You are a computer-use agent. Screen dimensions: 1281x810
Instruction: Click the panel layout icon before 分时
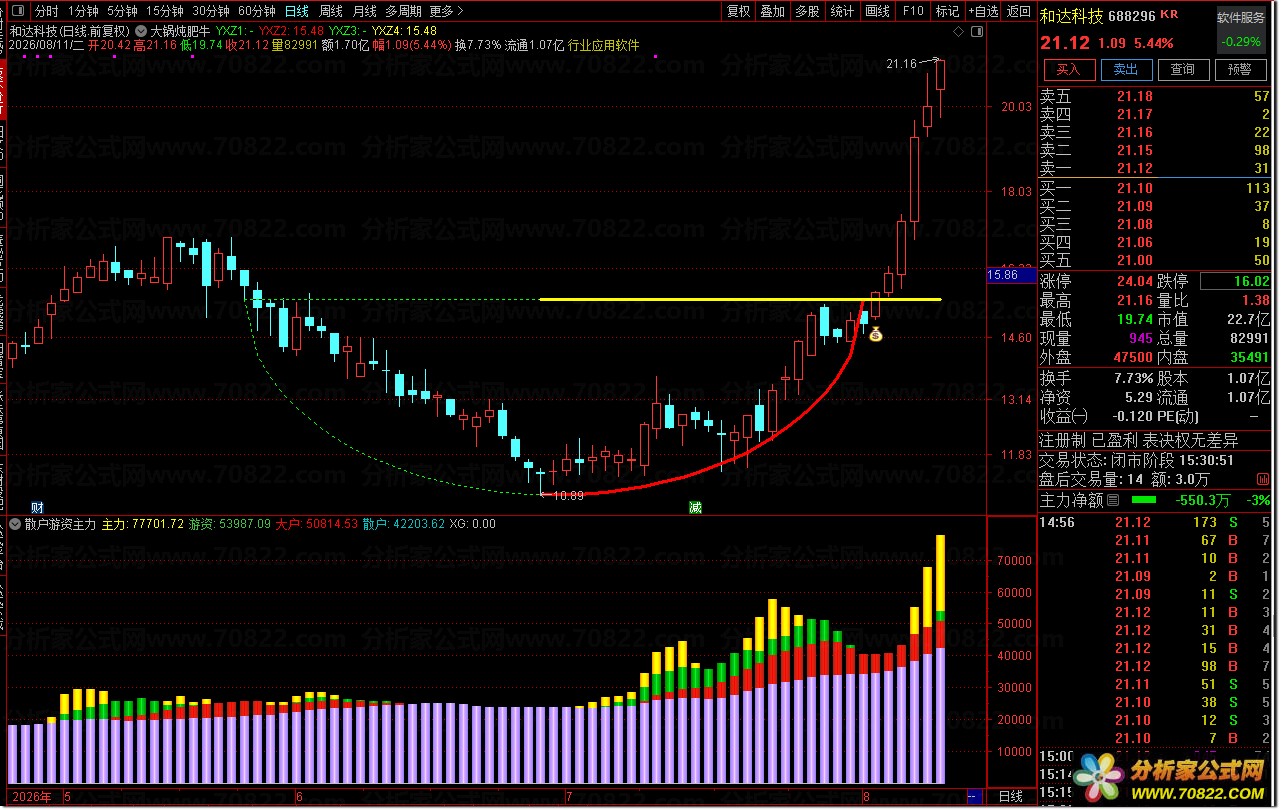[16, 11]
